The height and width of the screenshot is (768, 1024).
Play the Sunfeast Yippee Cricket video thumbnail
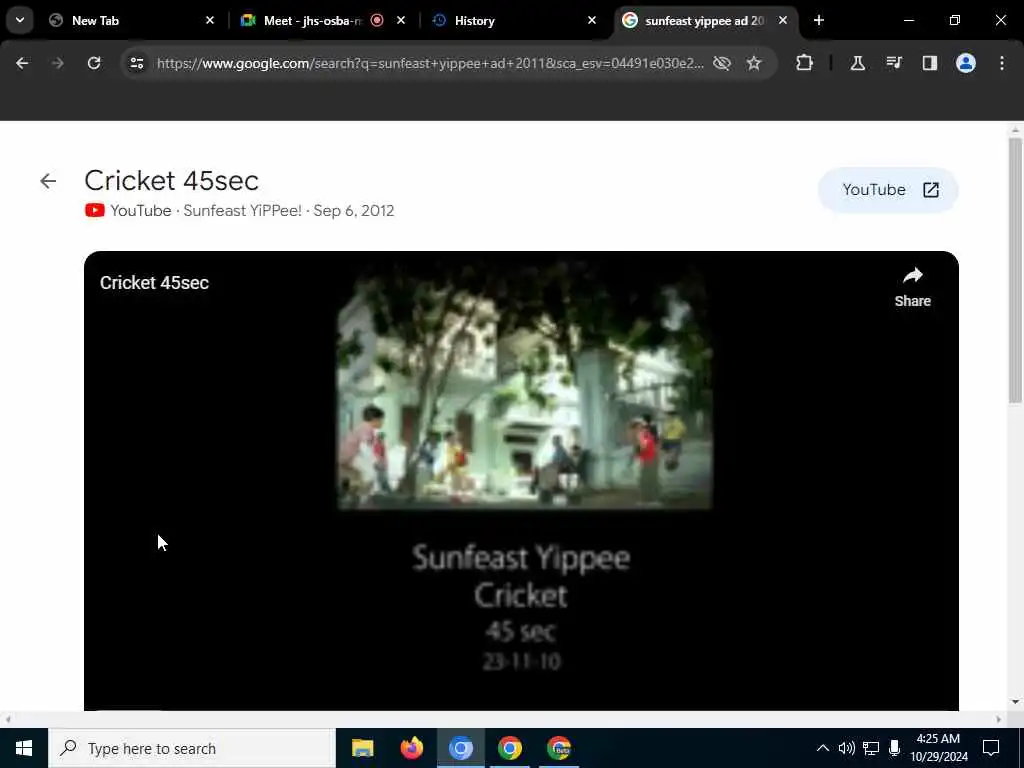click(x=522, y=481)
